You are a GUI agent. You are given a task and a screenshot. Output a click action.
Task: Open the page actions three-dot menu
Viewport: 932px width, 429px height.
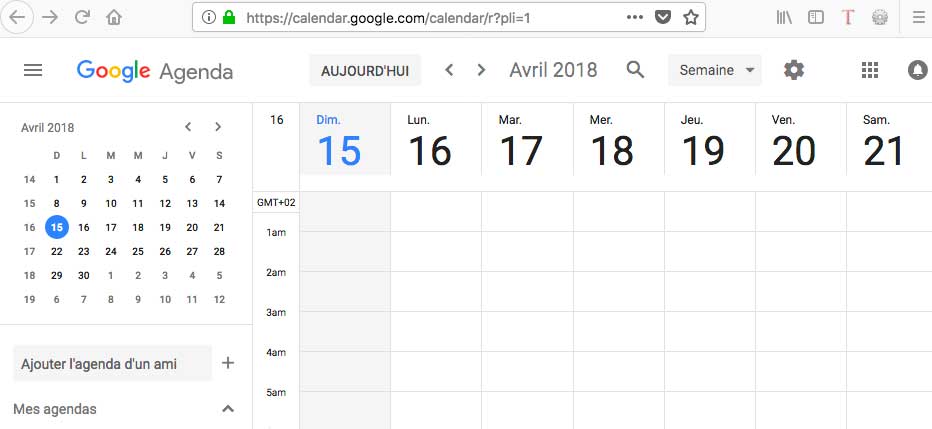(635, 18)
